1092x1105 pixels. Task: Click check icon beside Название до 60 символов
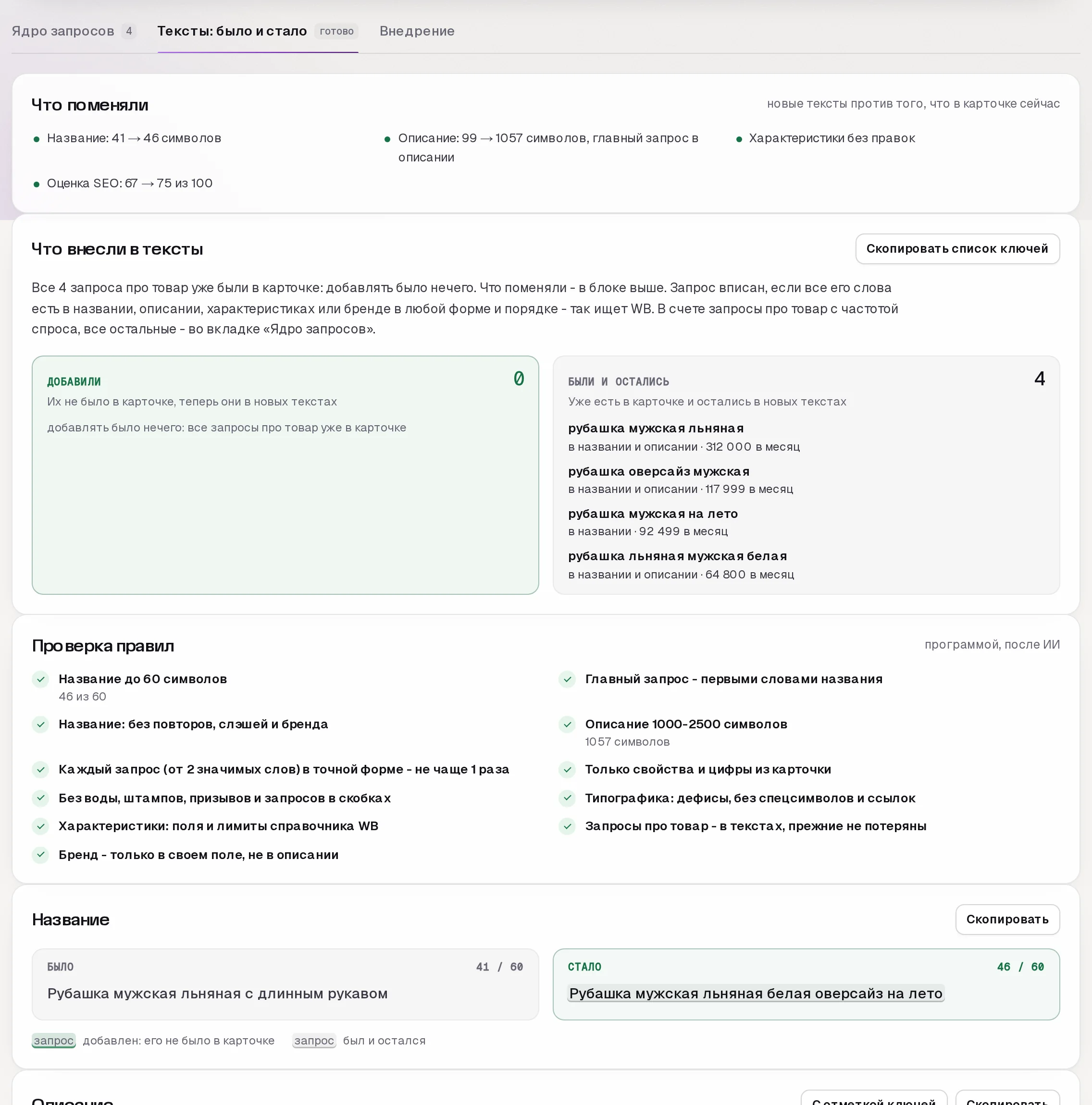41,679
